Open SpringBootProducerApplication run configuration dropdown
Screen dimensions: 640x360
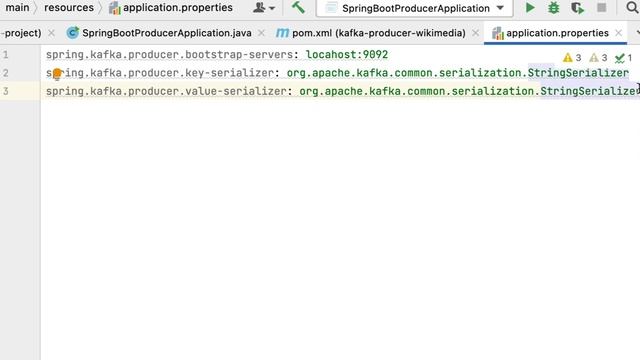tap(415, 8)
